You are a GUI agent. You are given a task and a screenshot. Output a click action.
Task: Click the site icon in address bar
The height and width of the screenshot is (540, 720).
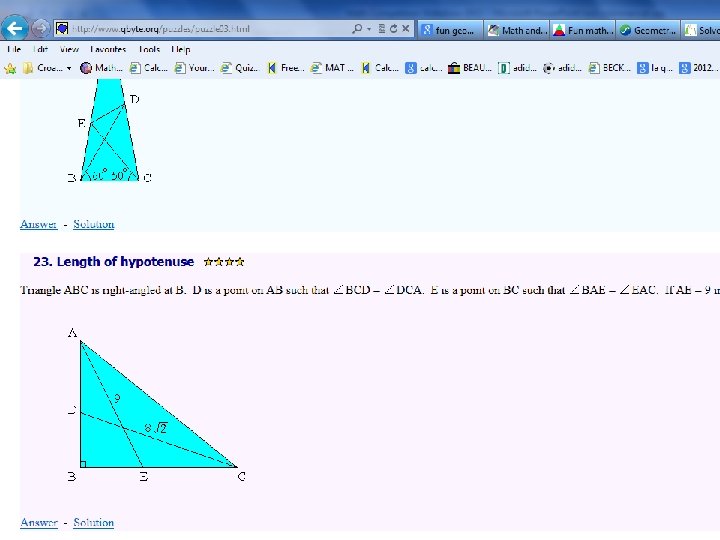pyautogui.click(x=62, y=28)
